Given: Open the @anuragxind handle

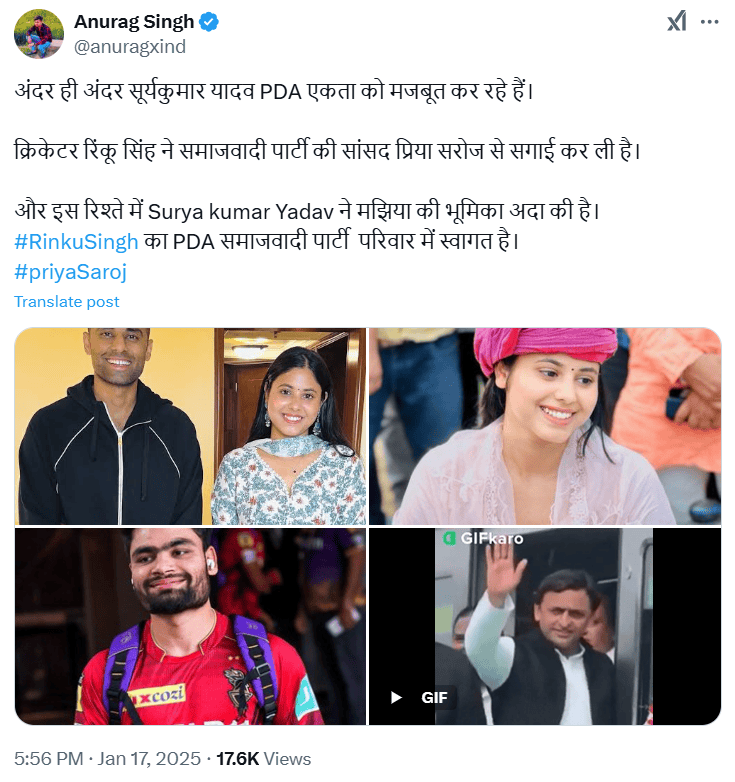Looking at the screenshot, I should (x=130, y=46).
